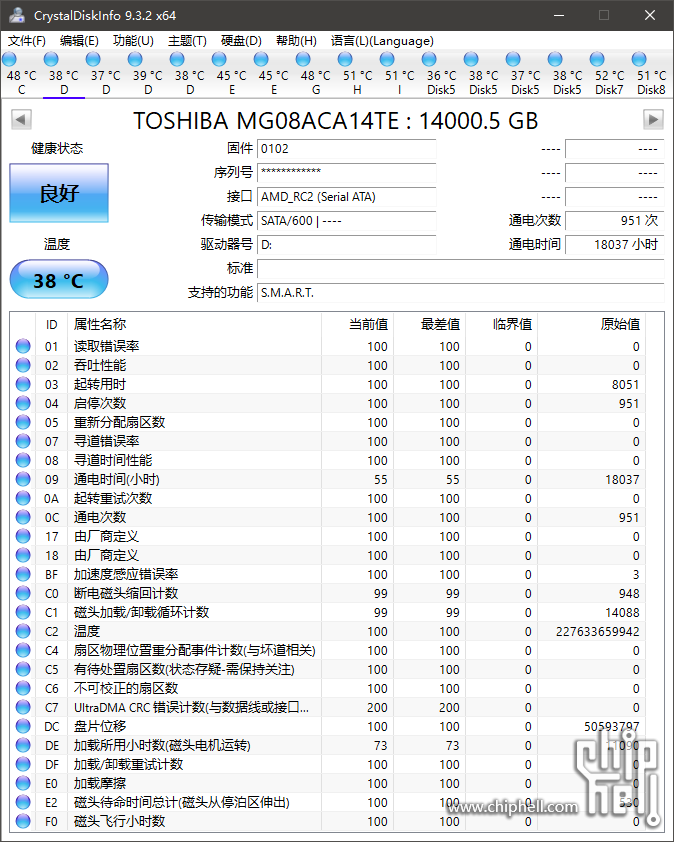The image size is (674, 842).
Task: Click the status orb for 通电时间(小时)
Action: [23, 479]
